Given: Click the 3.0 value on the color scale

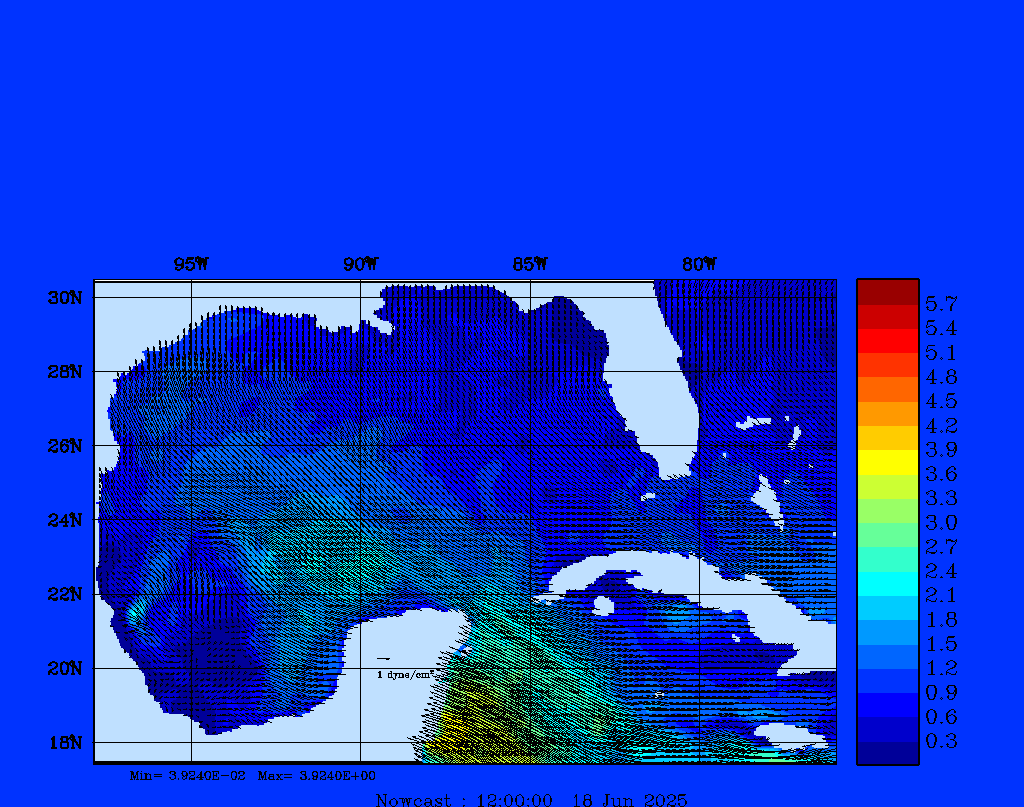Looking at the screenshot, I should coord(941,522).
